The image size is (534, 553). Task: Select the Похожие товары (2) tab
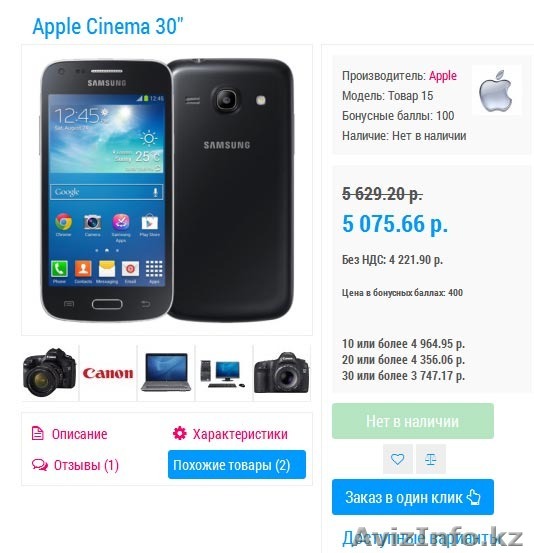[237, 464]
